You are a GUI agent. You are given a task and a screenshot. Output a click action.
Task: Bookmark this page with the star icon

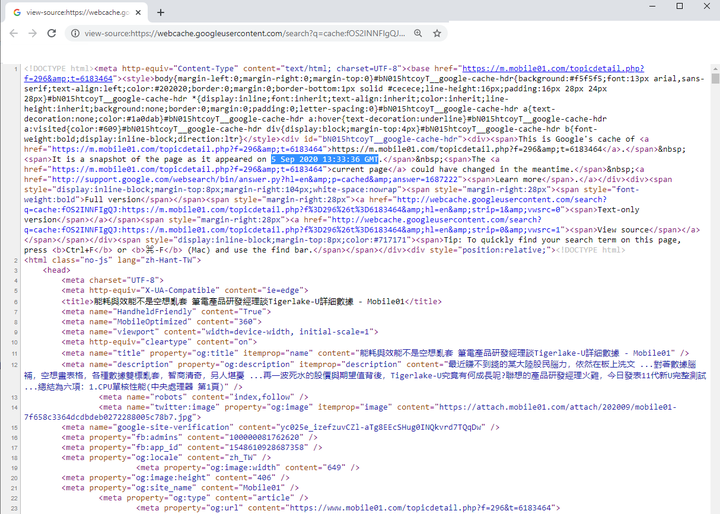tap(437, 34)
